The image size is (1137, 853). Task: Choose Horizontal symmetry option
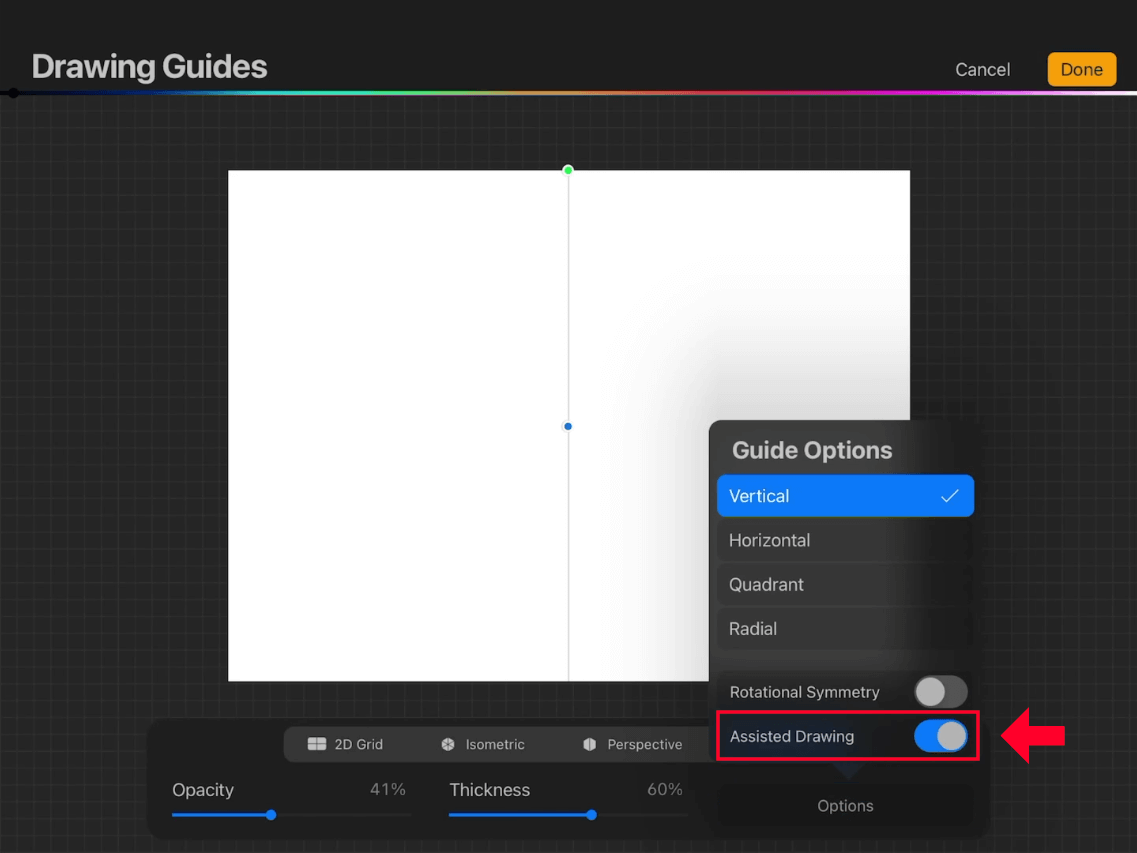click(x=845, y=540)
